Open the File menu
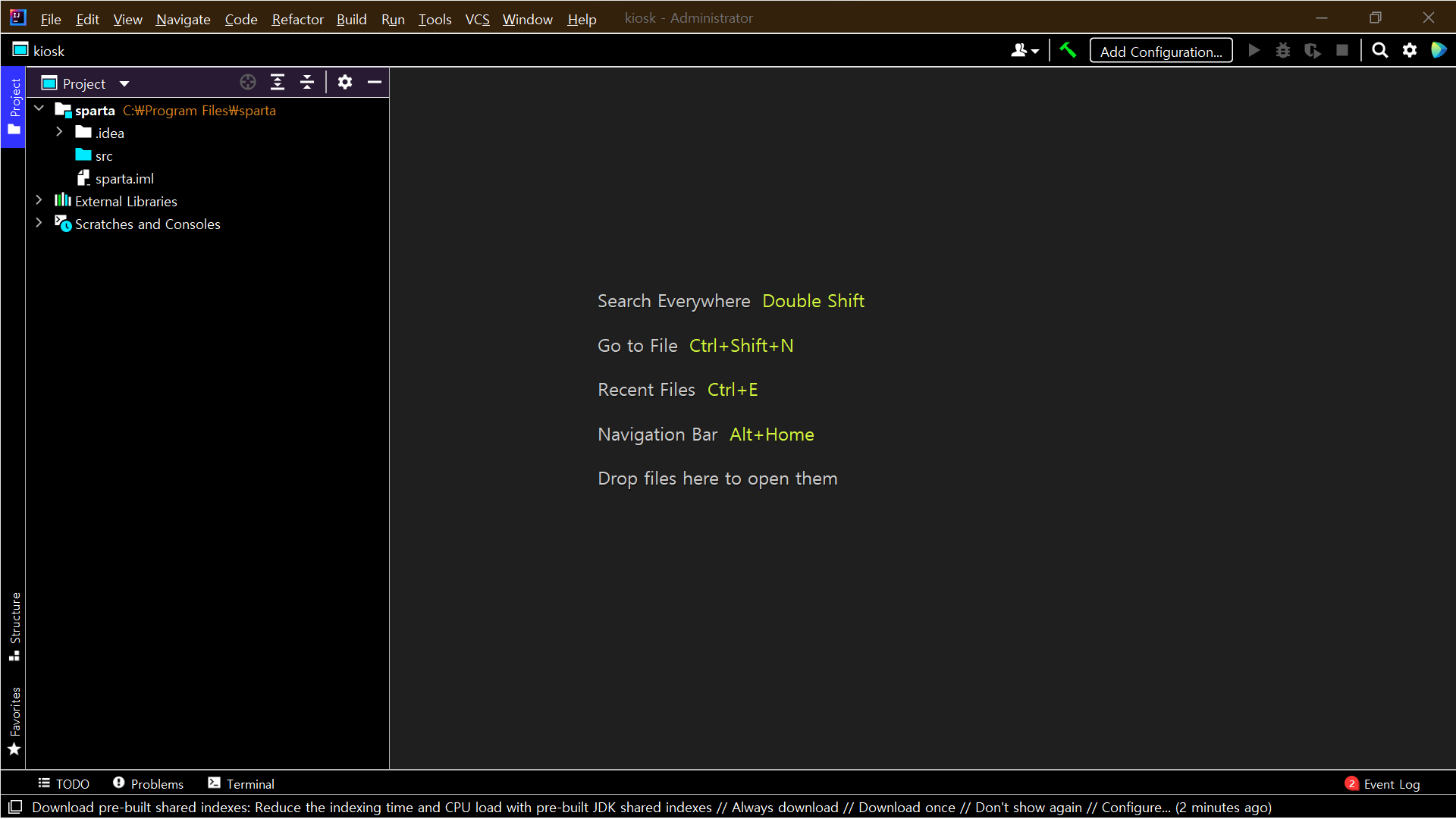 [x=51, y=19]
